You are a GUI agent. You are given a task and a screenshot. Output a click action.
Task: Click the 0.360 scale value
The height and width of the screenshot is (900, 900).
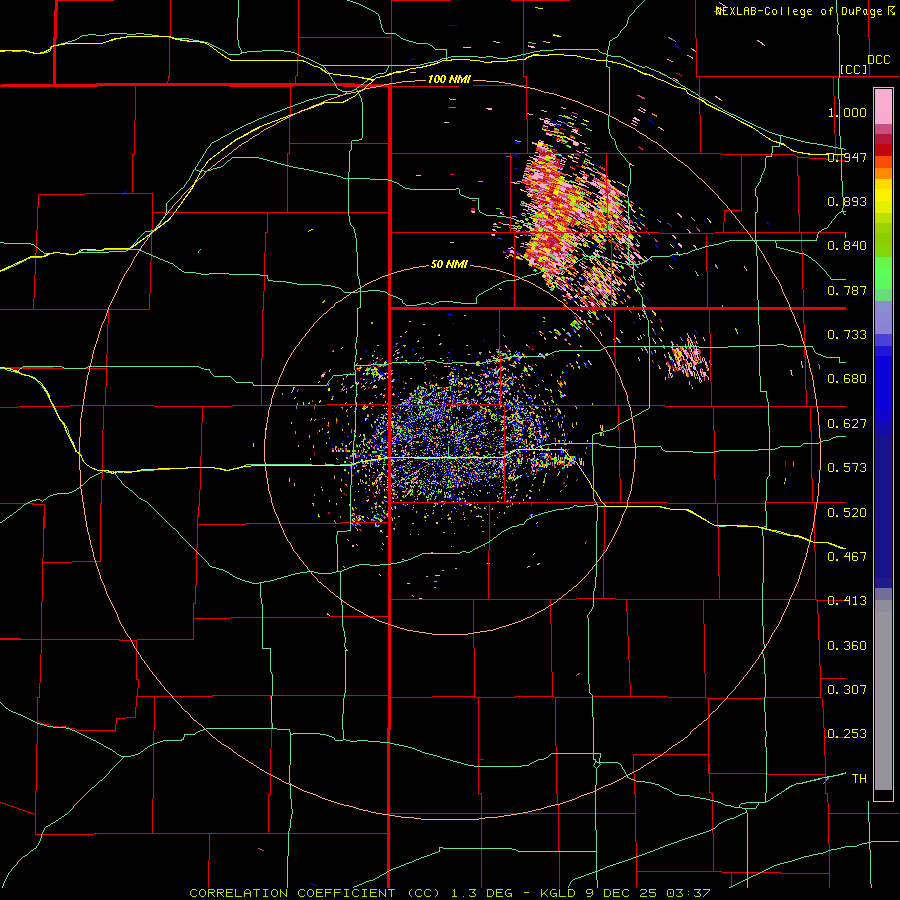(x=847, y=646)
